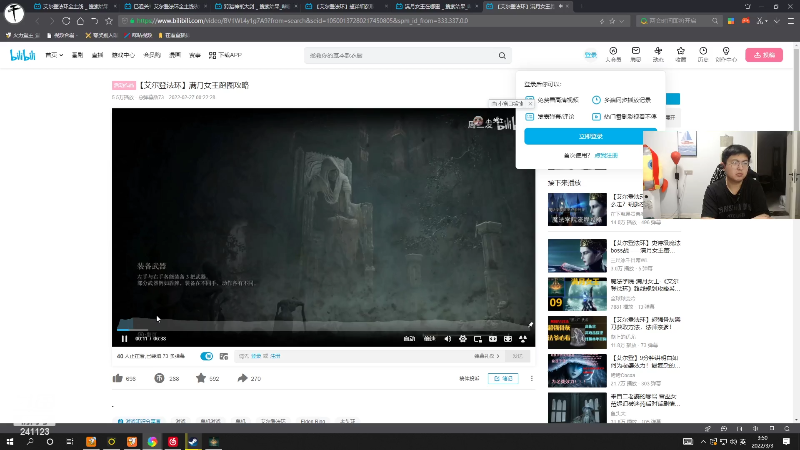
Task: Open the NetEase Music taskbar icon
Action: pos(172,441)
